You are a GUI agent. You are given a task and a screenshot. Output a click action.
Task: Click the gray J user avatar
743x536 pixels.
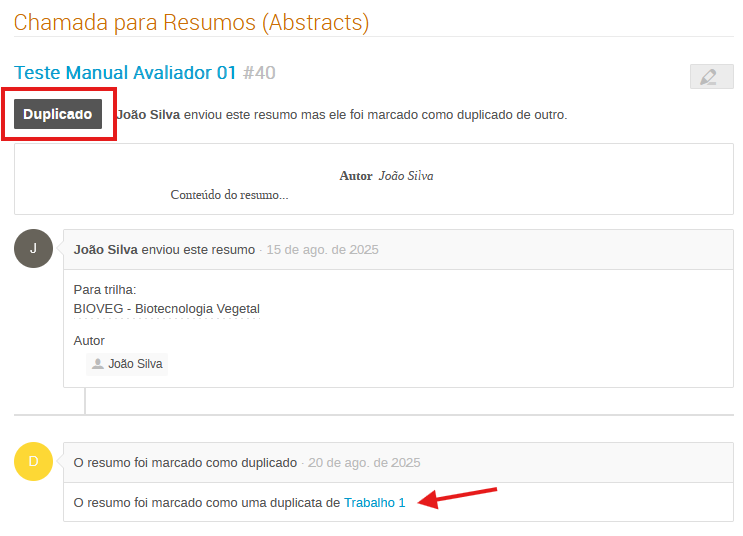coord(33,249)
